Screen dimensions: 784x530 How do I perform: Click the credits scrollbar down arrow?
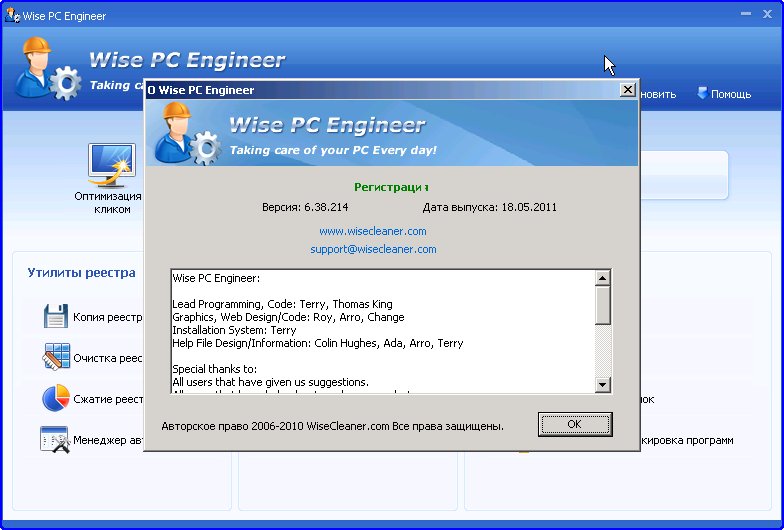click(x=602, y=384)
